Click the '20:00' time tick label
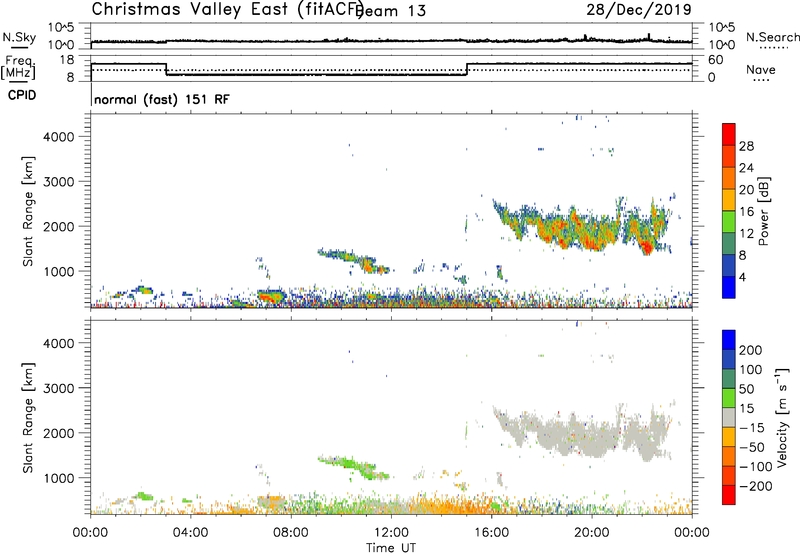Image resolution: width=800 pixels, height=554 pixels. tap(591, 533)
